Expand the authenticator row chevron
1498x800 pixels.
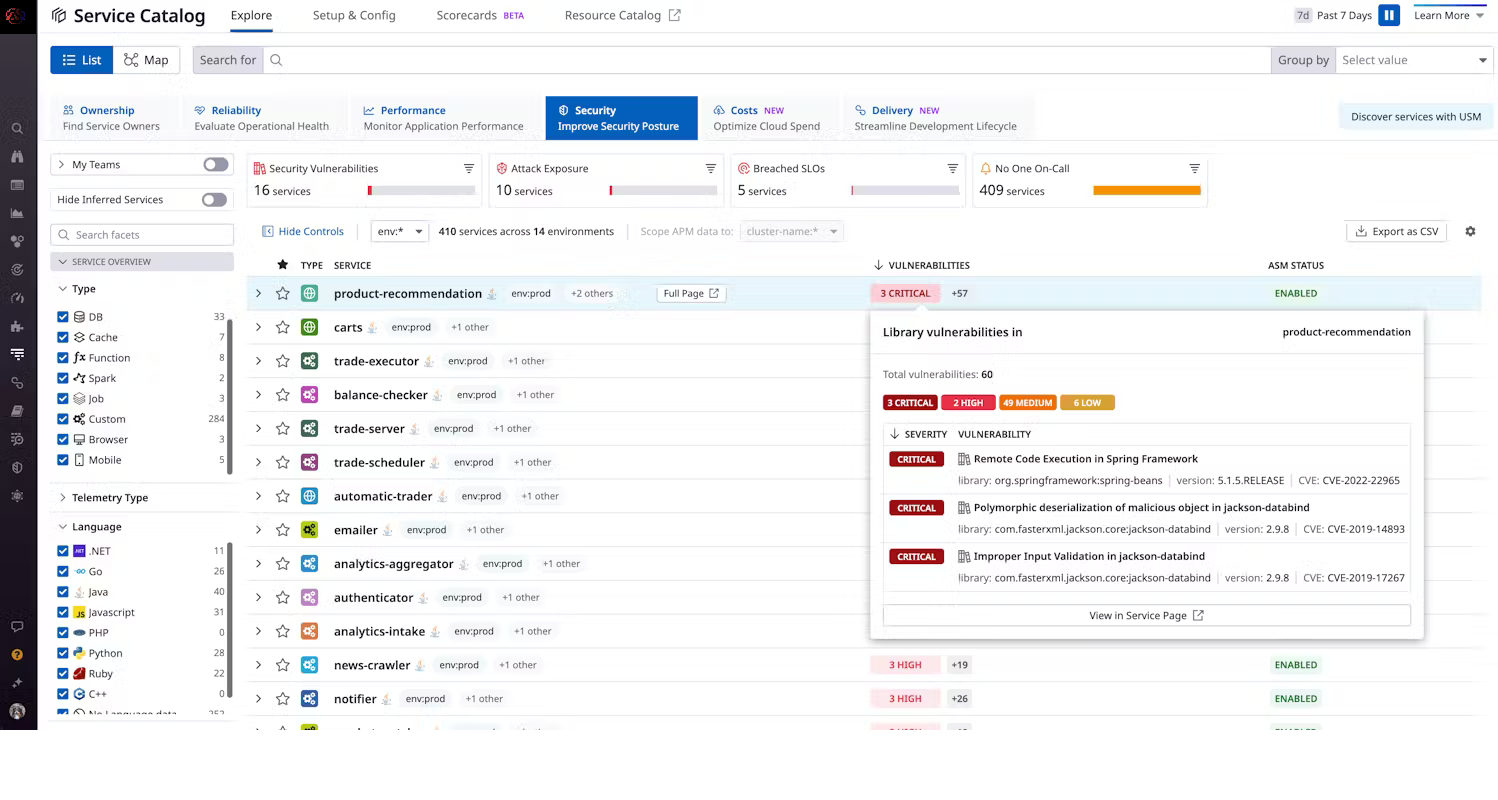point(258,597)
